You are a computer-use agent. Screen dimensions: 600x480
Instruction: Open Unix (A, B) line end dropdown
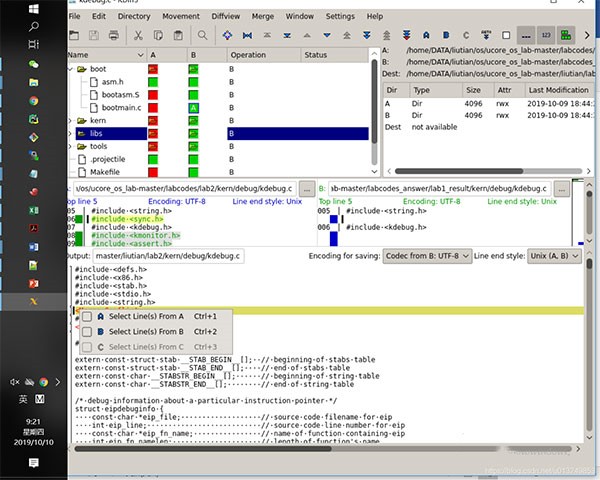[554, 256]
